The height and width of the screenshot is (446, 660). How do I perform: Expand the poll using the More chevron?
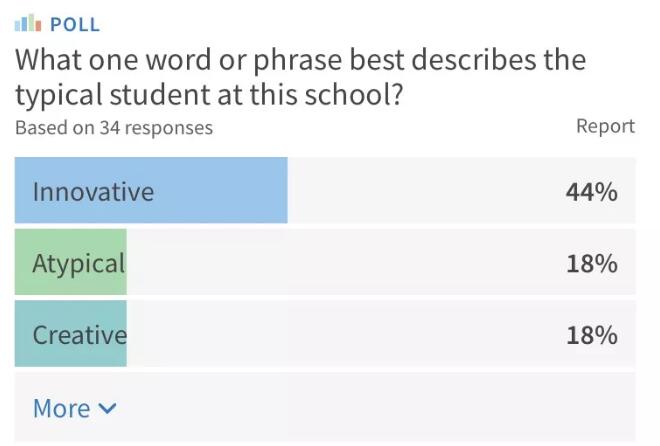[108, 408]
